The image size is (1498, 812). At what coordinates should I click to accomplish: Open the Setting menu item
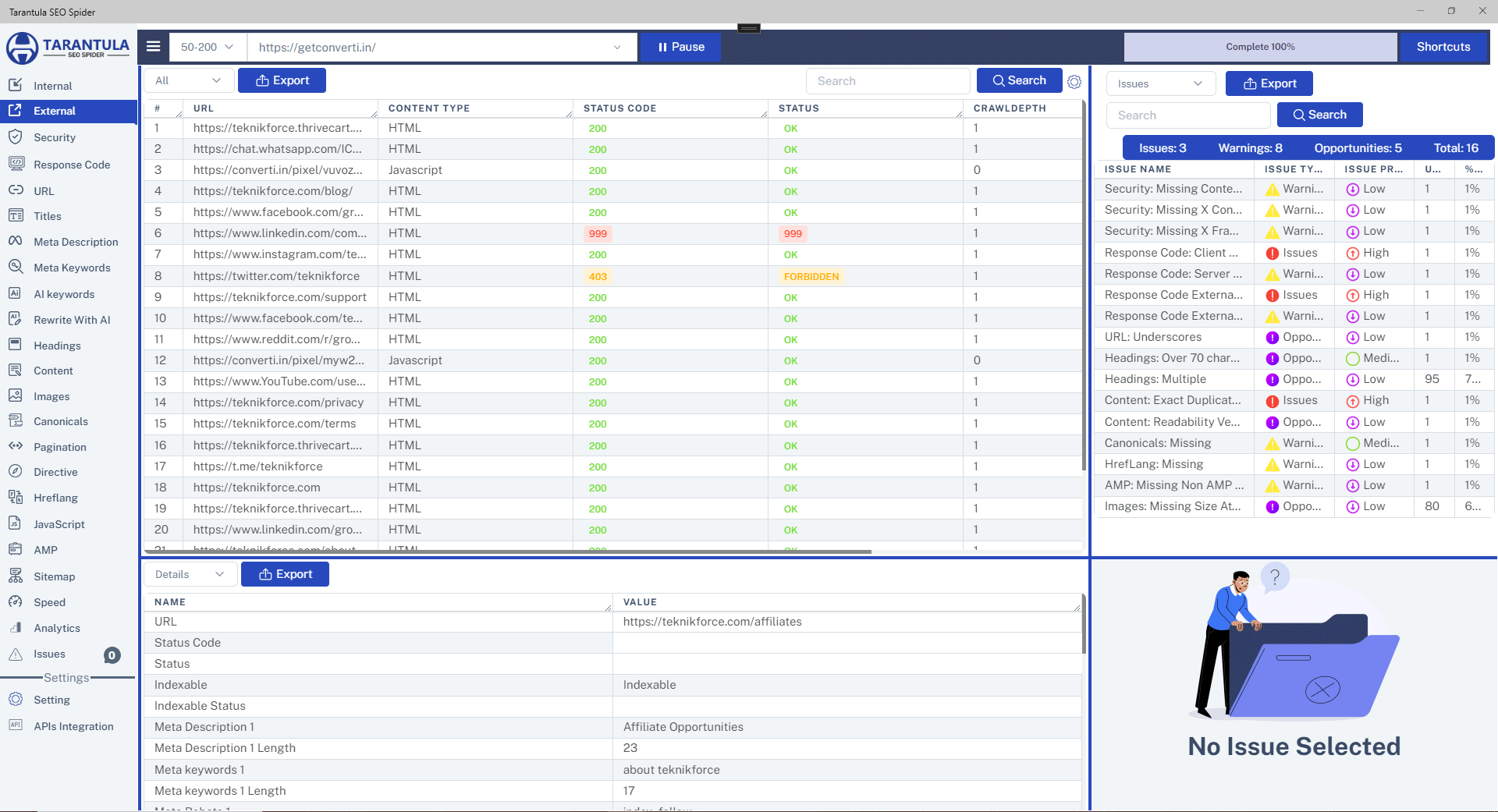coord(51,700)
